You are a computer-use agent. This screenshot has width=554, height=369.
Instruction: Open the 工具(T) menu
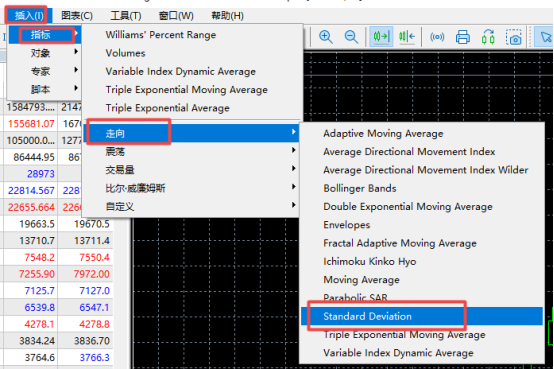click(126, 16)
